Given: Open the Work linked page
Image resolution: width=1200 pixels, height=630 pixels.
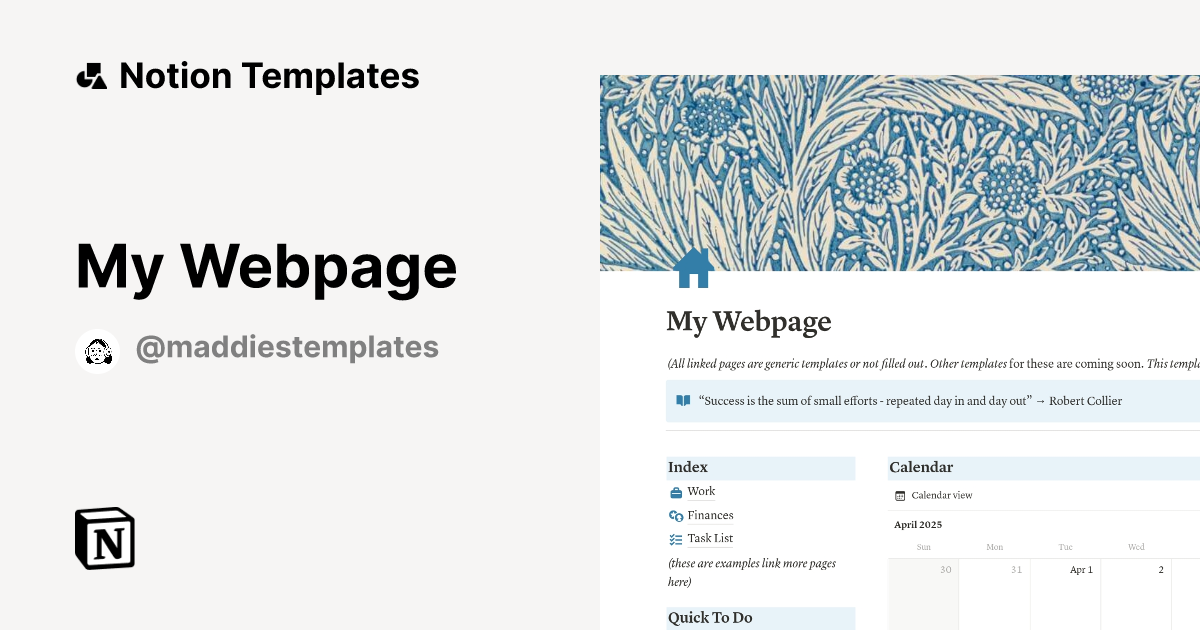Looking at the screenshot, I should pos(701,491).
